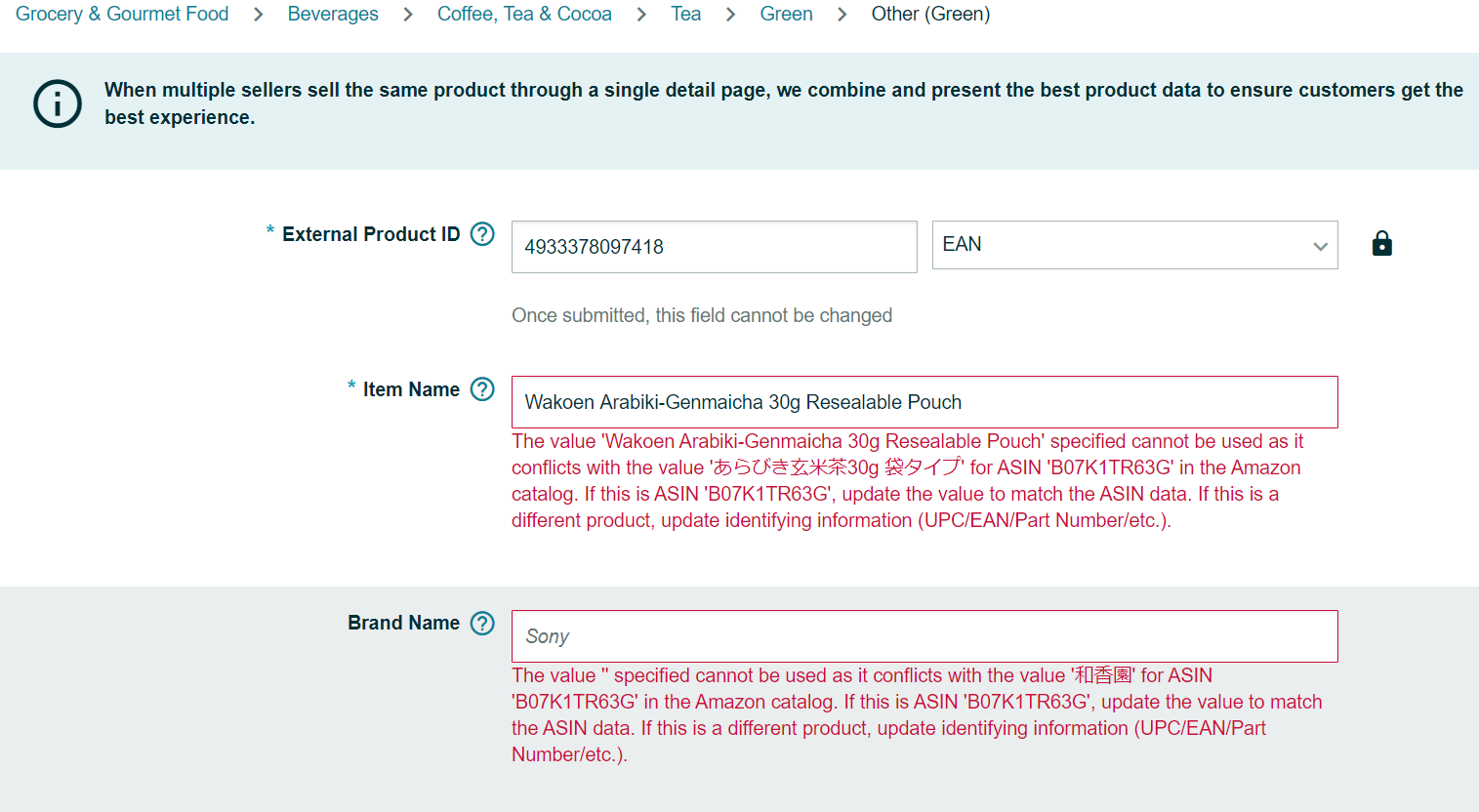Viewport: 1479px width, 812px height.
Task: Click the chevron after Coffee, Tea & Cocoa
Action: (641, 15)
